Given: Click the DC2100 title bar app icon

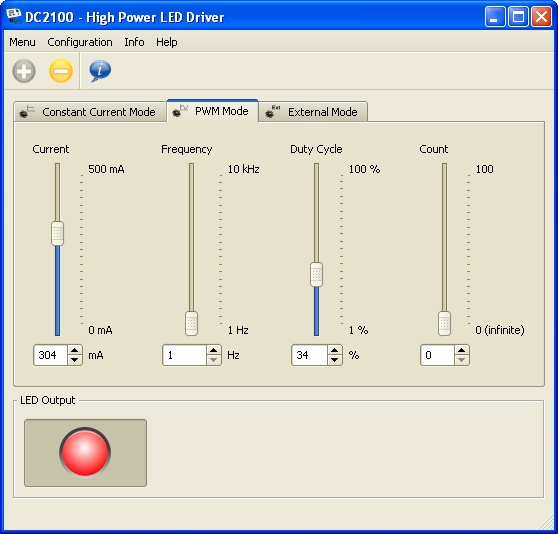Looking at the screenshot, I should coord(14,17).
